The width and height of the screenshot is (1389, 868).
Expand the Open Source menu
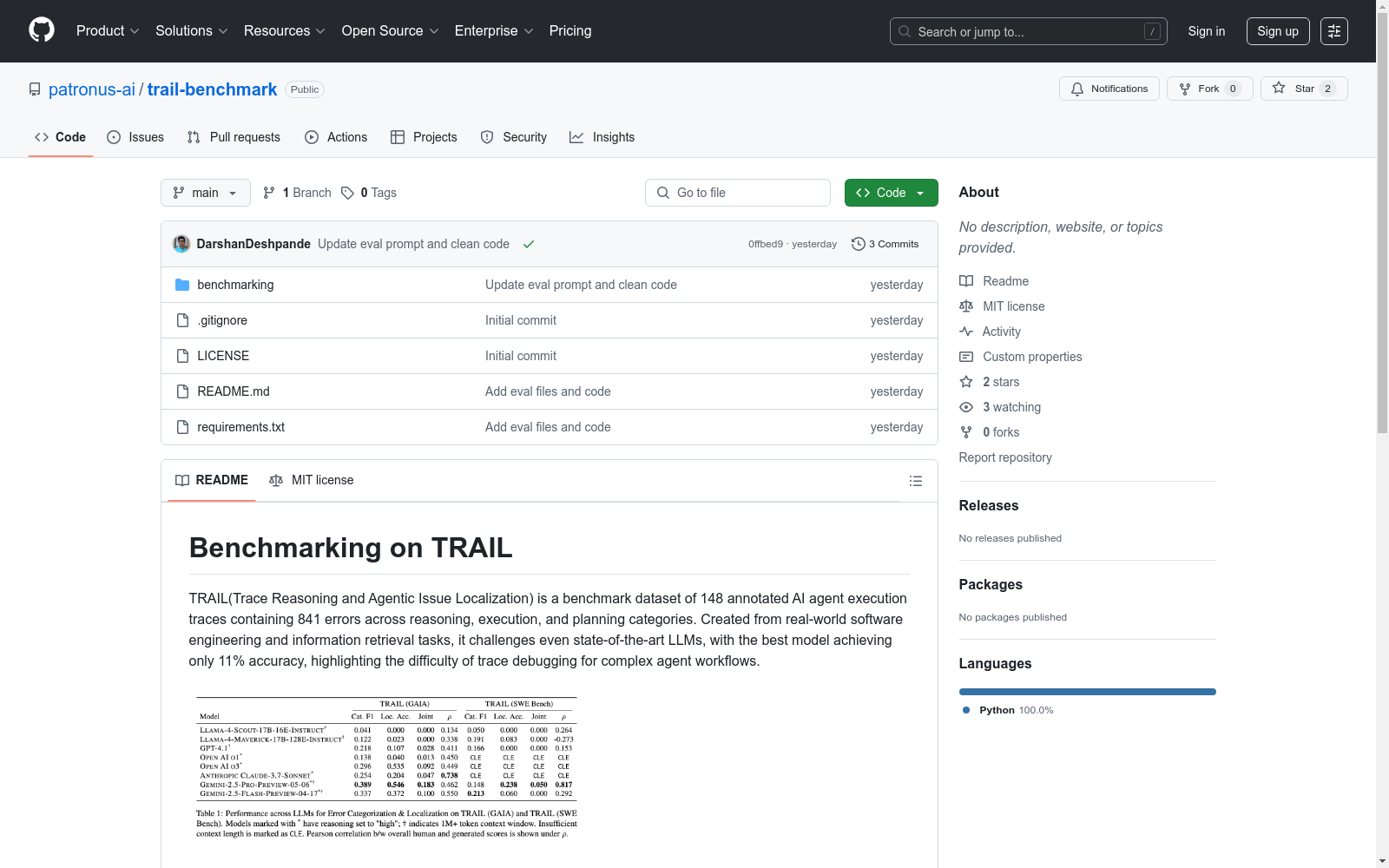tap(391, 31)
